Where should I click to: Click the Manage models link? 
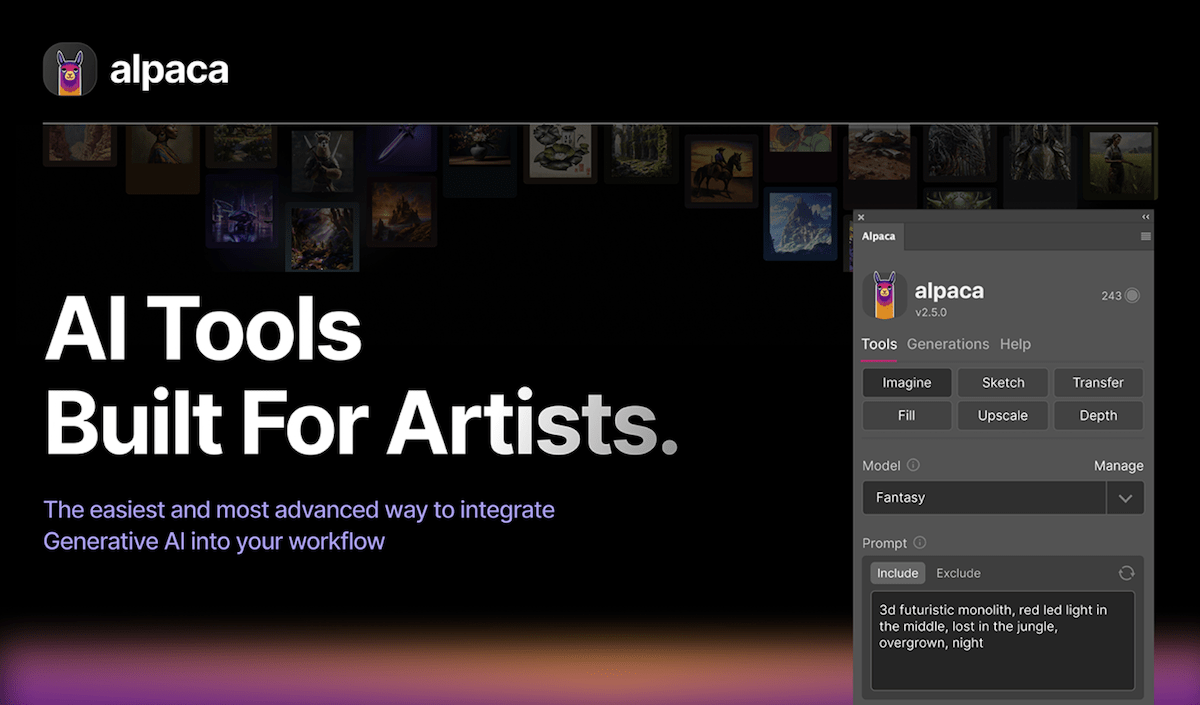coord(1118,466)
